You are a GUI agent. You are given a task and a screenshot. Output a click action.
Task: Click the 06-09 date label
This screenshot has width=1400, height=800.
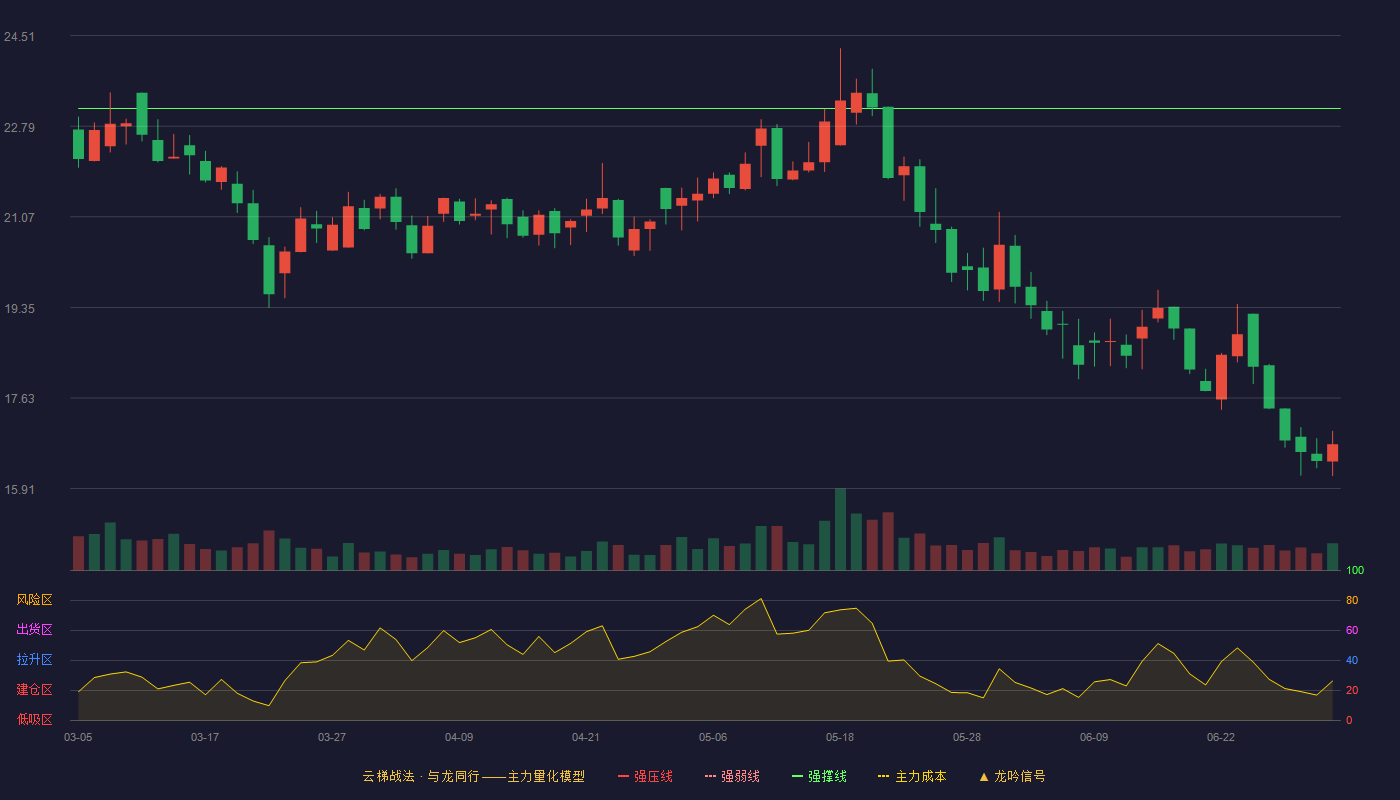[x=1094, y=737]
